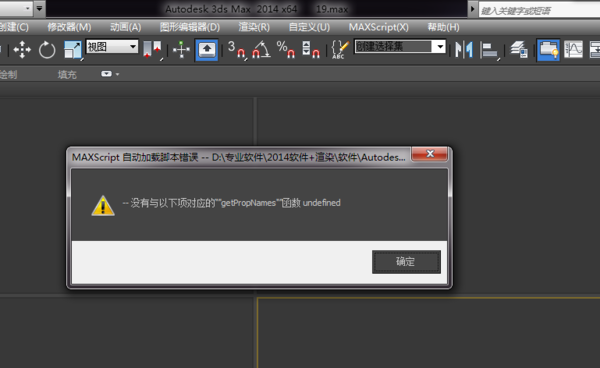
Task: Open quick access toolbar dropdown arrow
Action: coord(39,8)
